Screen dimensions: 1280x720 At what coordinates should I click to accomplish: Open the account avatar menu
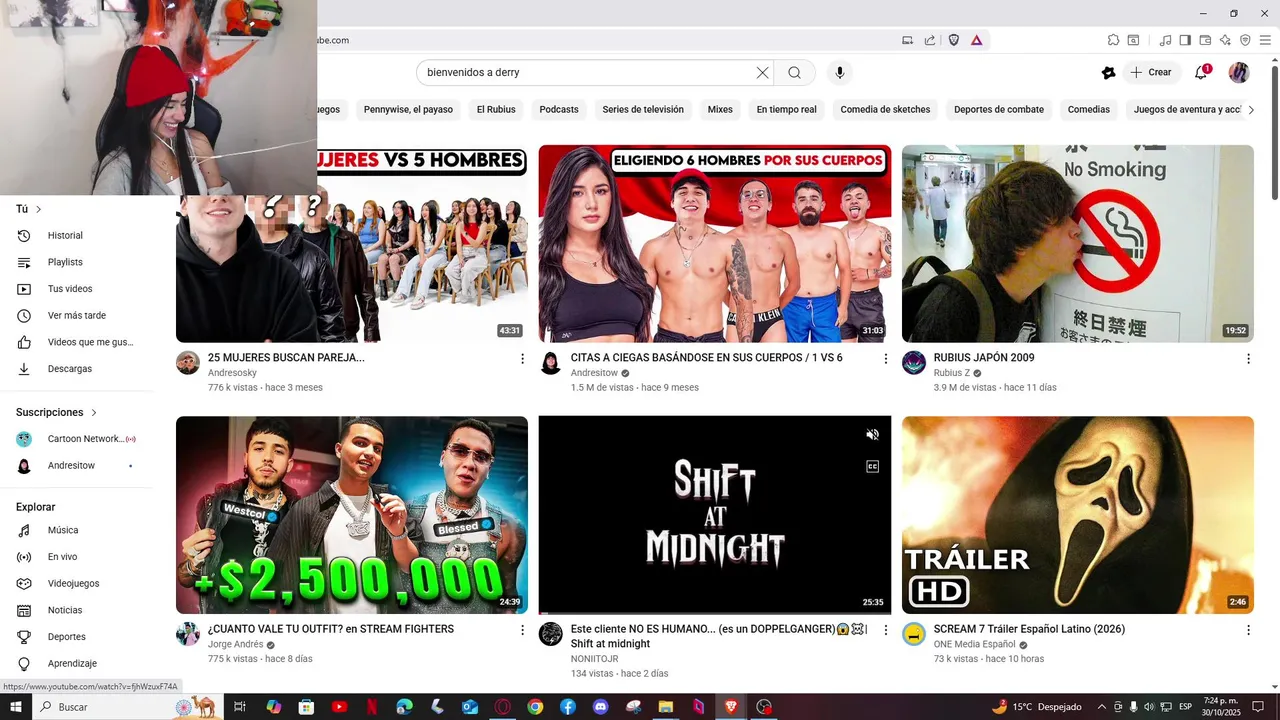pyautogui.click(x=1239, y=72)
